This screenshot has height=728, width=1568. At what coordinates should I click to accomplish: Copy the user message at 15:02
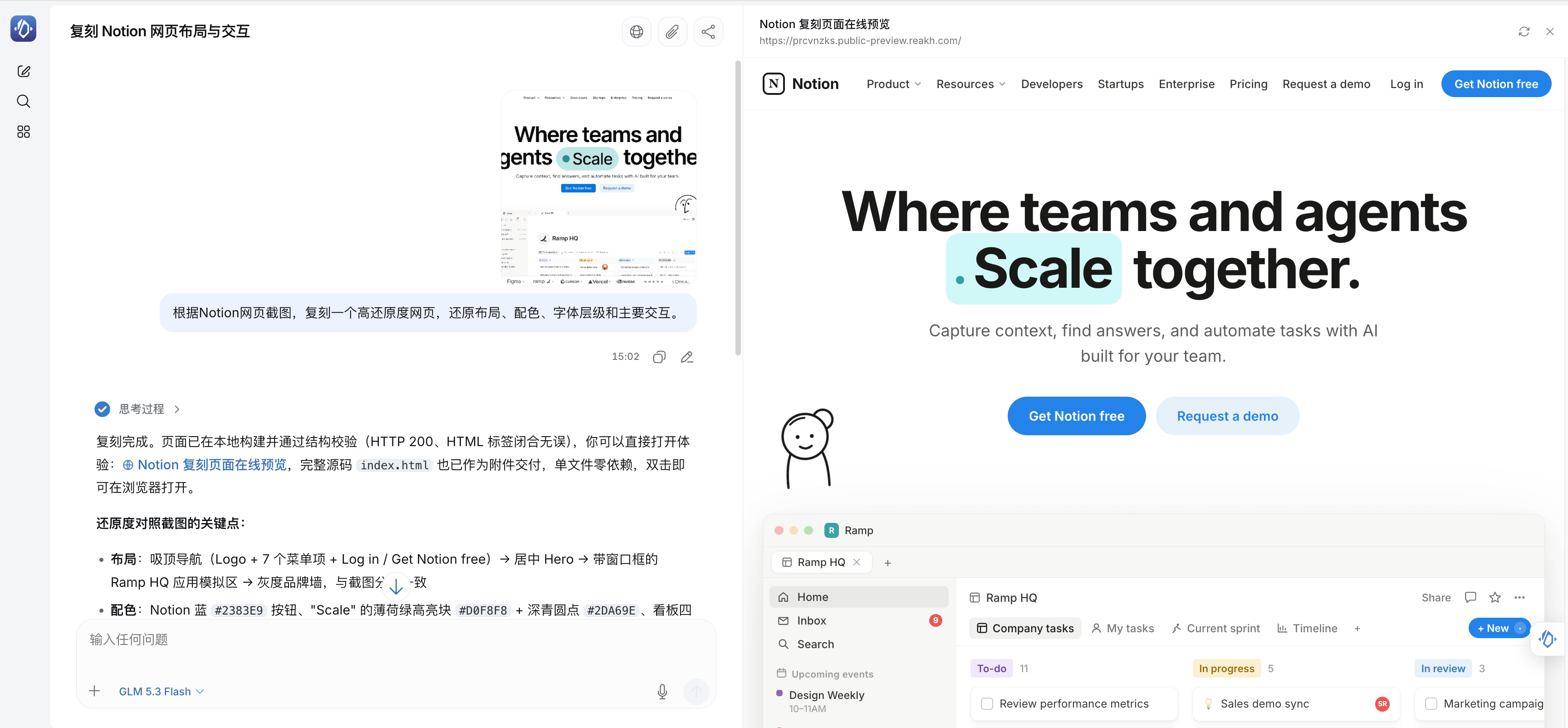coord(659,357)
